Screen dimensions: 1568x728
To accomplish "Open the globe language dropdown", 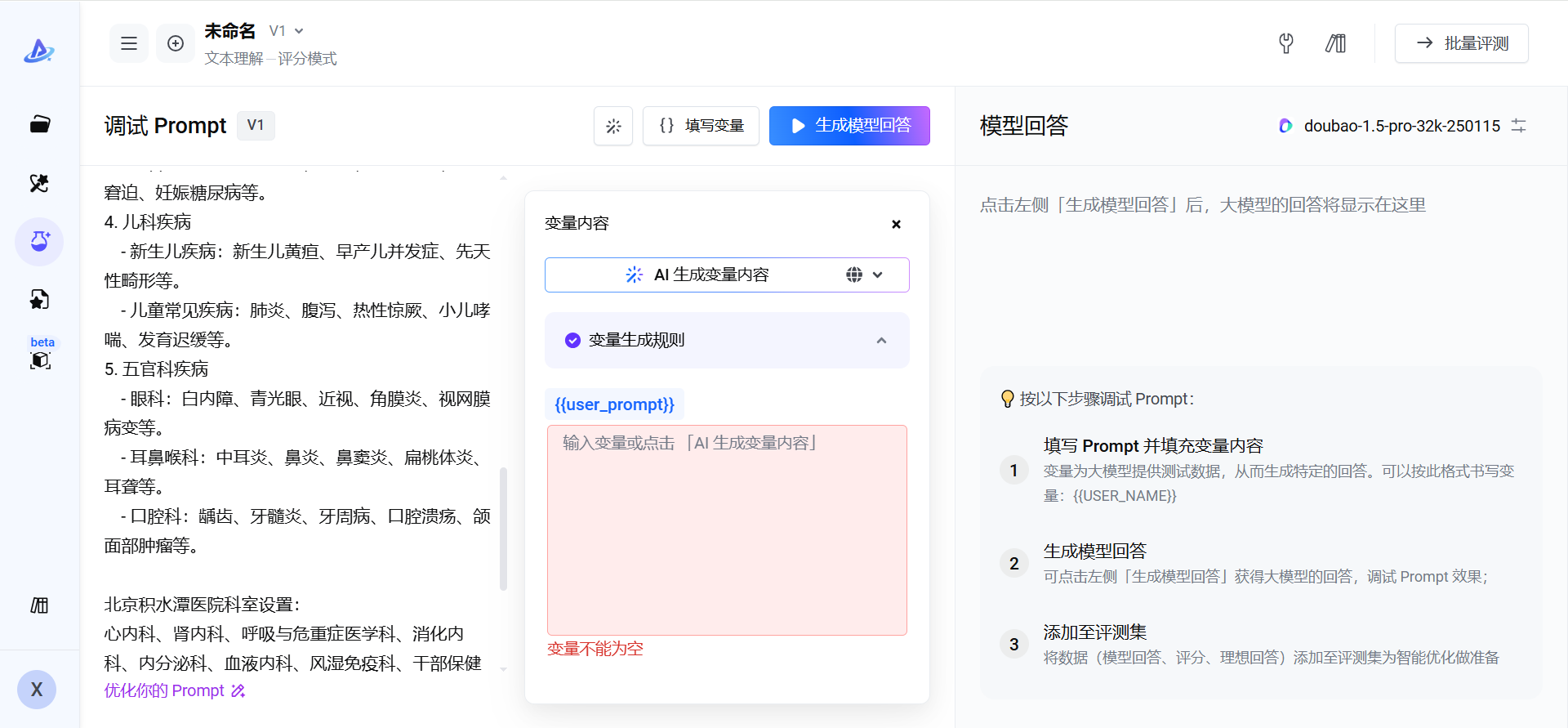I will point(864,275).
